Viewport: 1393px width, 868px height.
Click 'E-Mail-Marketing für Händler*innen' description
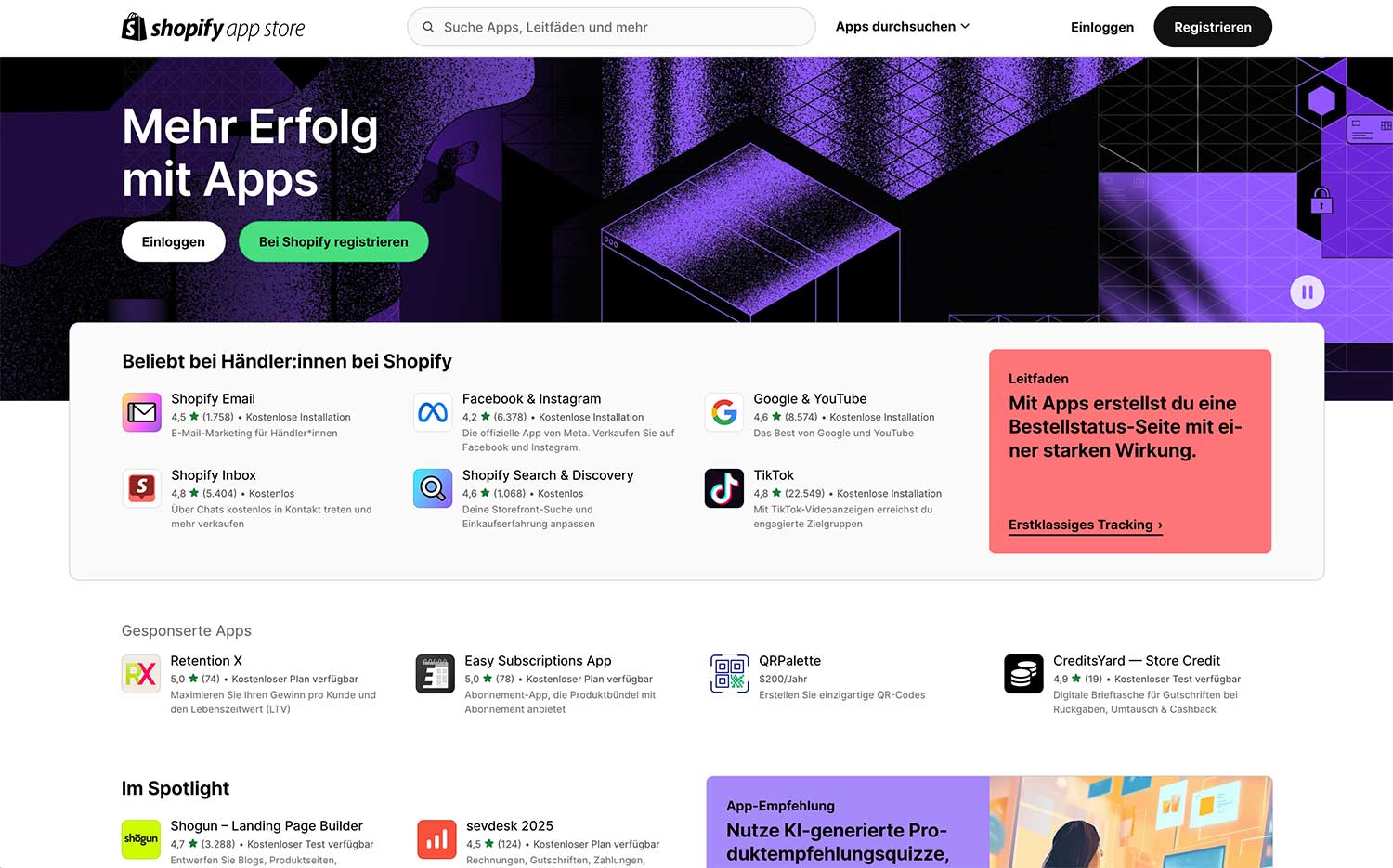[254, 434]
